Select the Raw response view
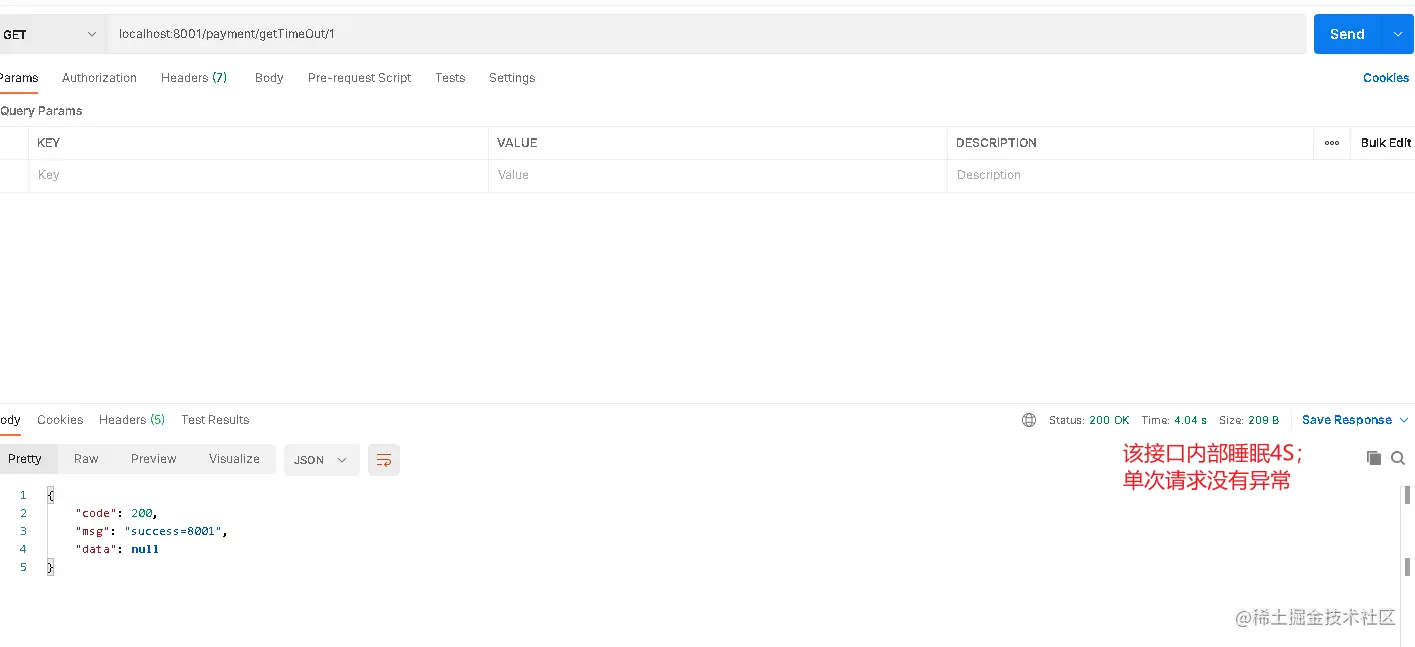 86,459
